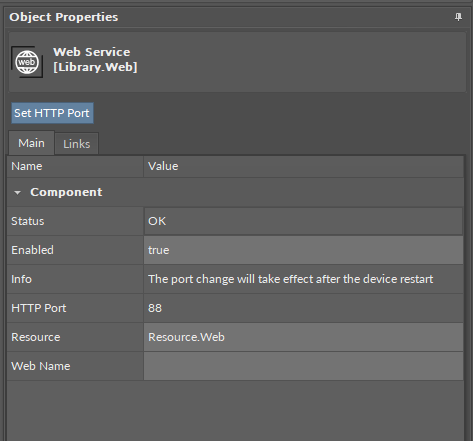Open the Links tab

pos(77,144)
